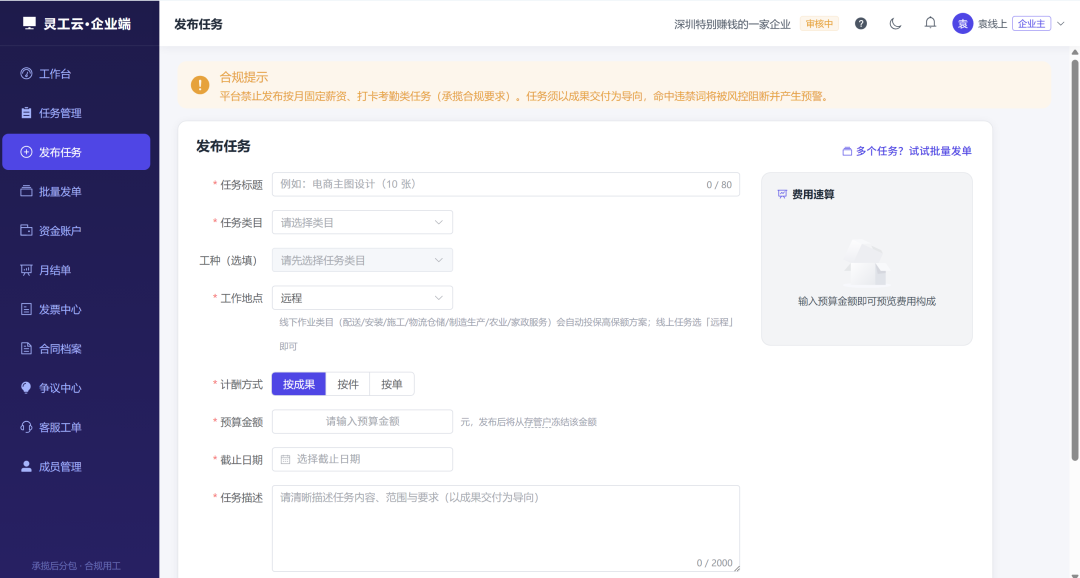Open 月结单 menu item
The width and height of the screenshot is (1080, 578).
pyautogui.click(x=76, y=270)
